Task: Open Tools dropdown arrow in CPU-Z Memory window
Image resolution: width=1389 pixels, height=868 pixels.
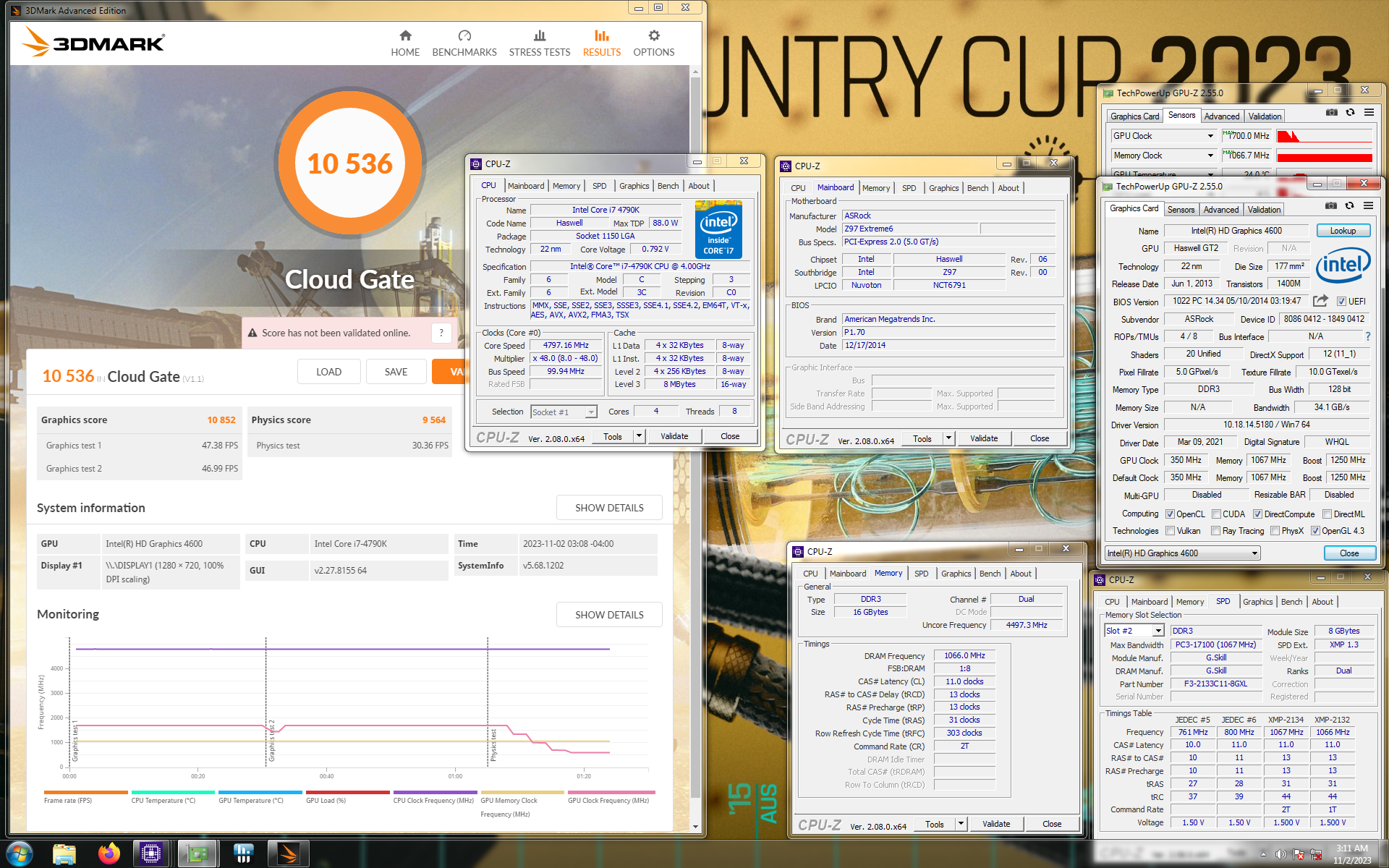Action: [x=961, y=824]
